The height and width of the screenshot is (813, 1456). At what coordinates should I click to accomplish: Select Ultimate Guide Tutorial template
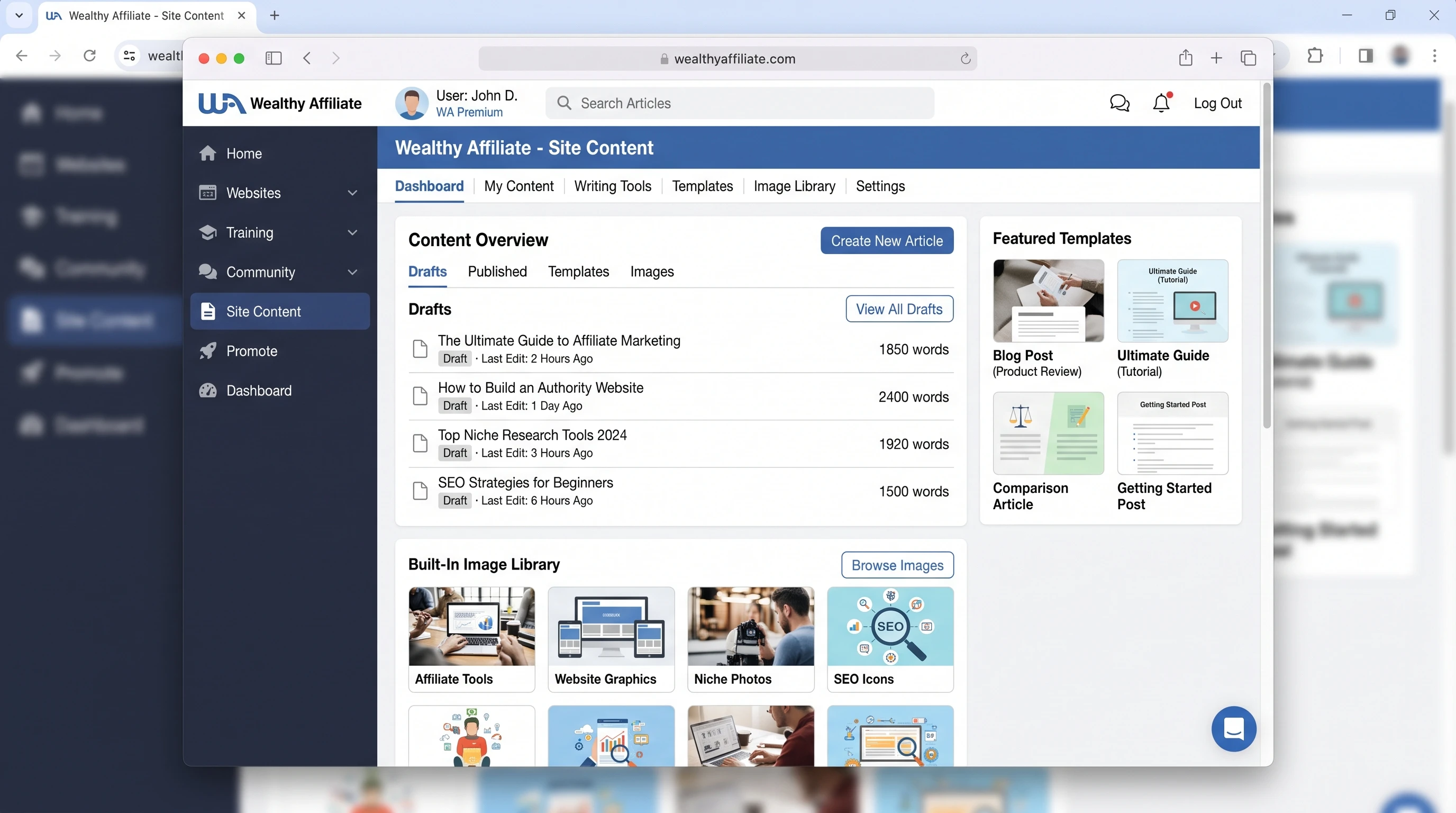point(1172,319)
